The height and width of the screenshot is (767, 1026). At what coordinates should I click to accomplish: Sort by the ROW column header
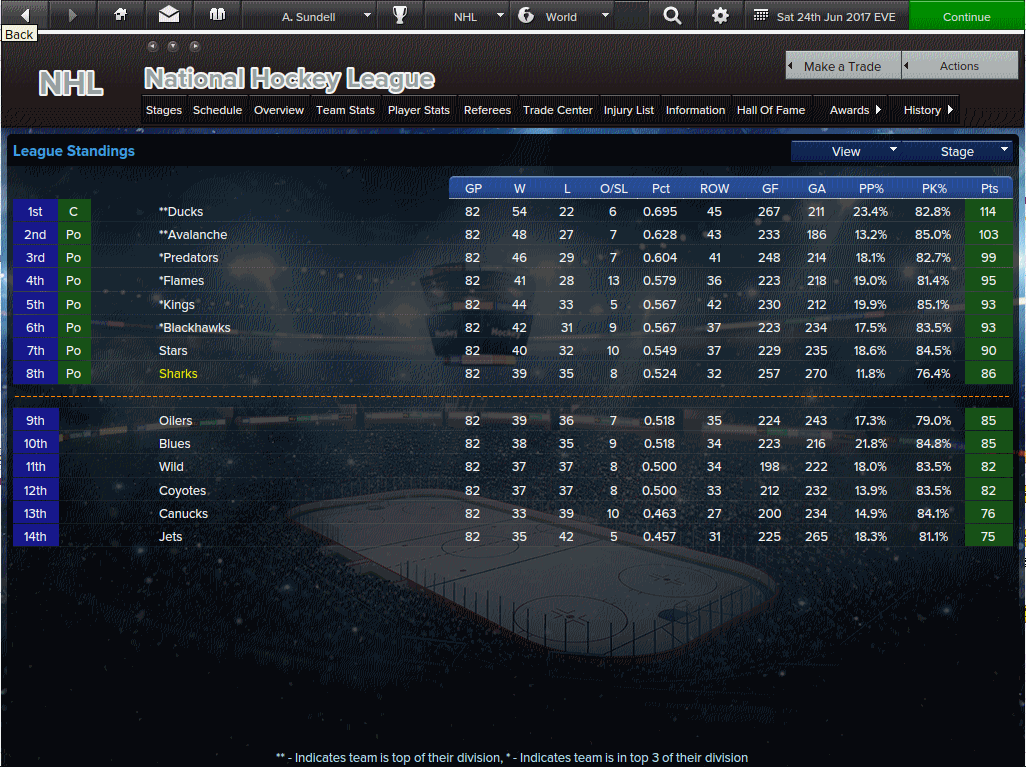pos(715,188)
